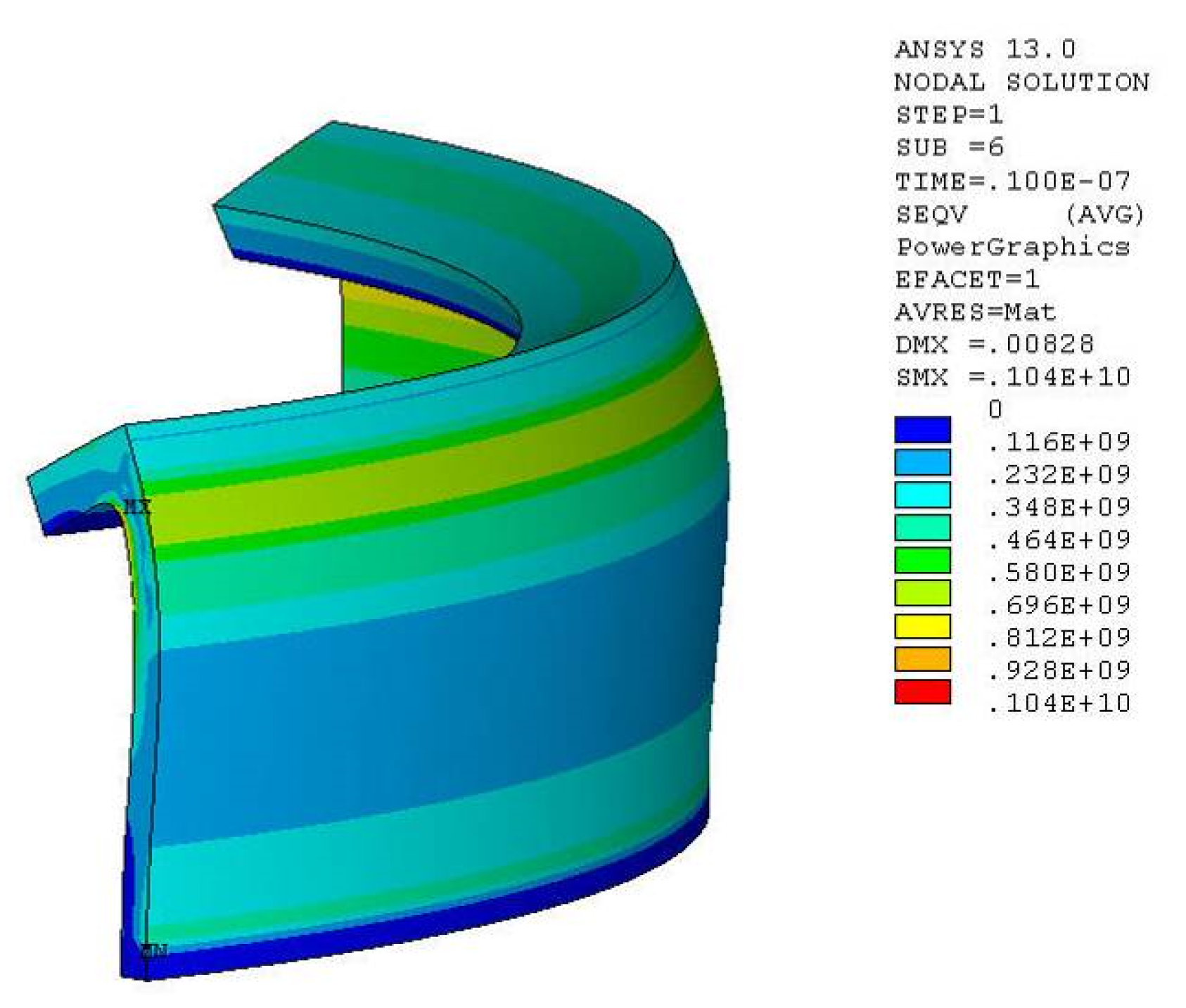Pick the cyan legend color swatch

tap(922, 495)
